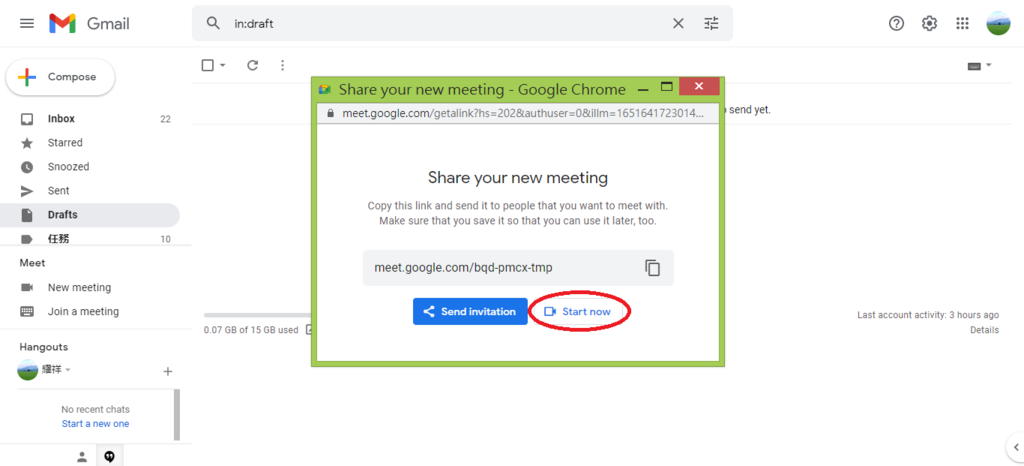Clear the search with the X icon
Viewport: 1024px width, 466px height.
(678, 23)
